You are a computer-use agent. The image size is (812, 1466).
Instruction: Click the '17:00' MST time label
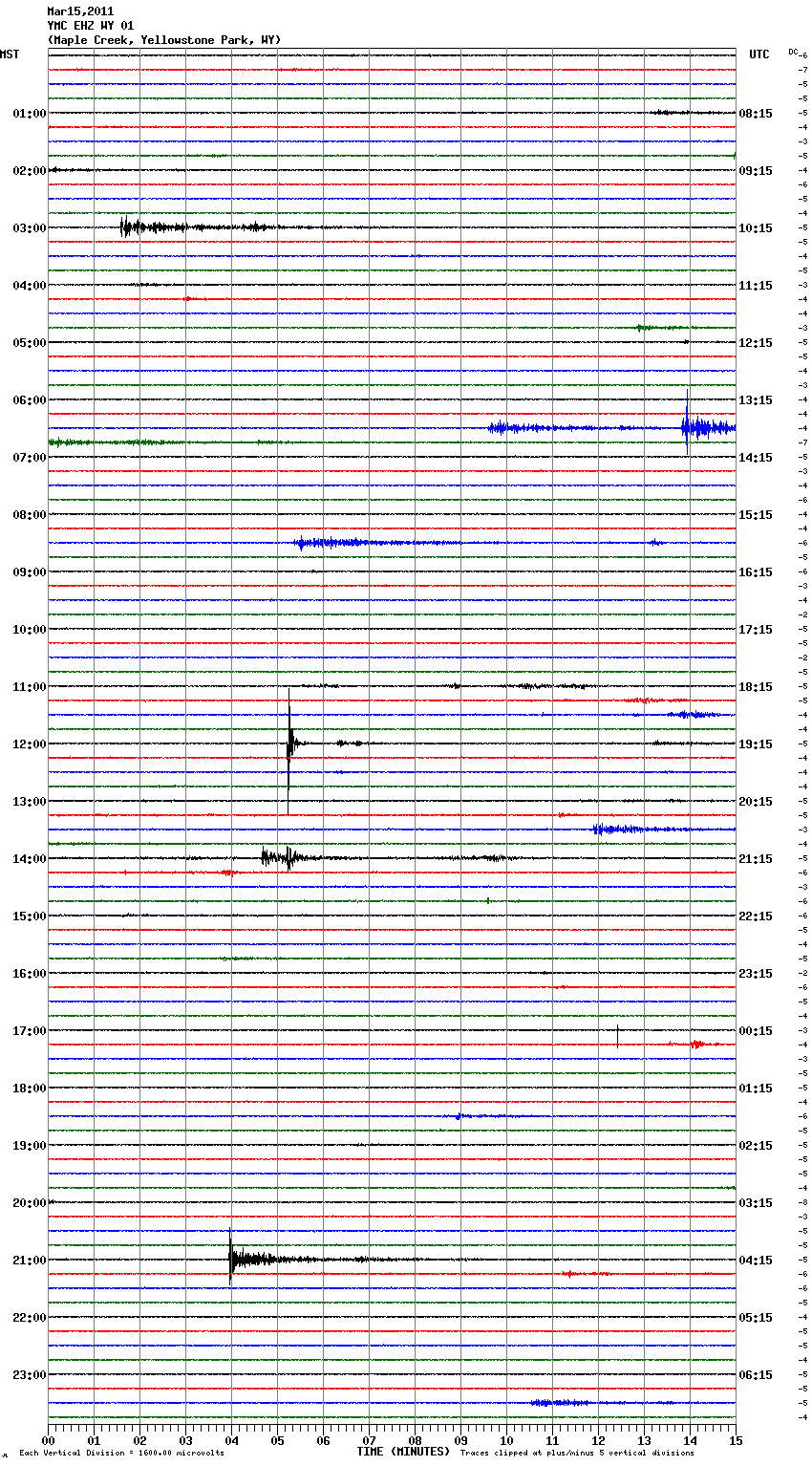tap(30, 1031)
